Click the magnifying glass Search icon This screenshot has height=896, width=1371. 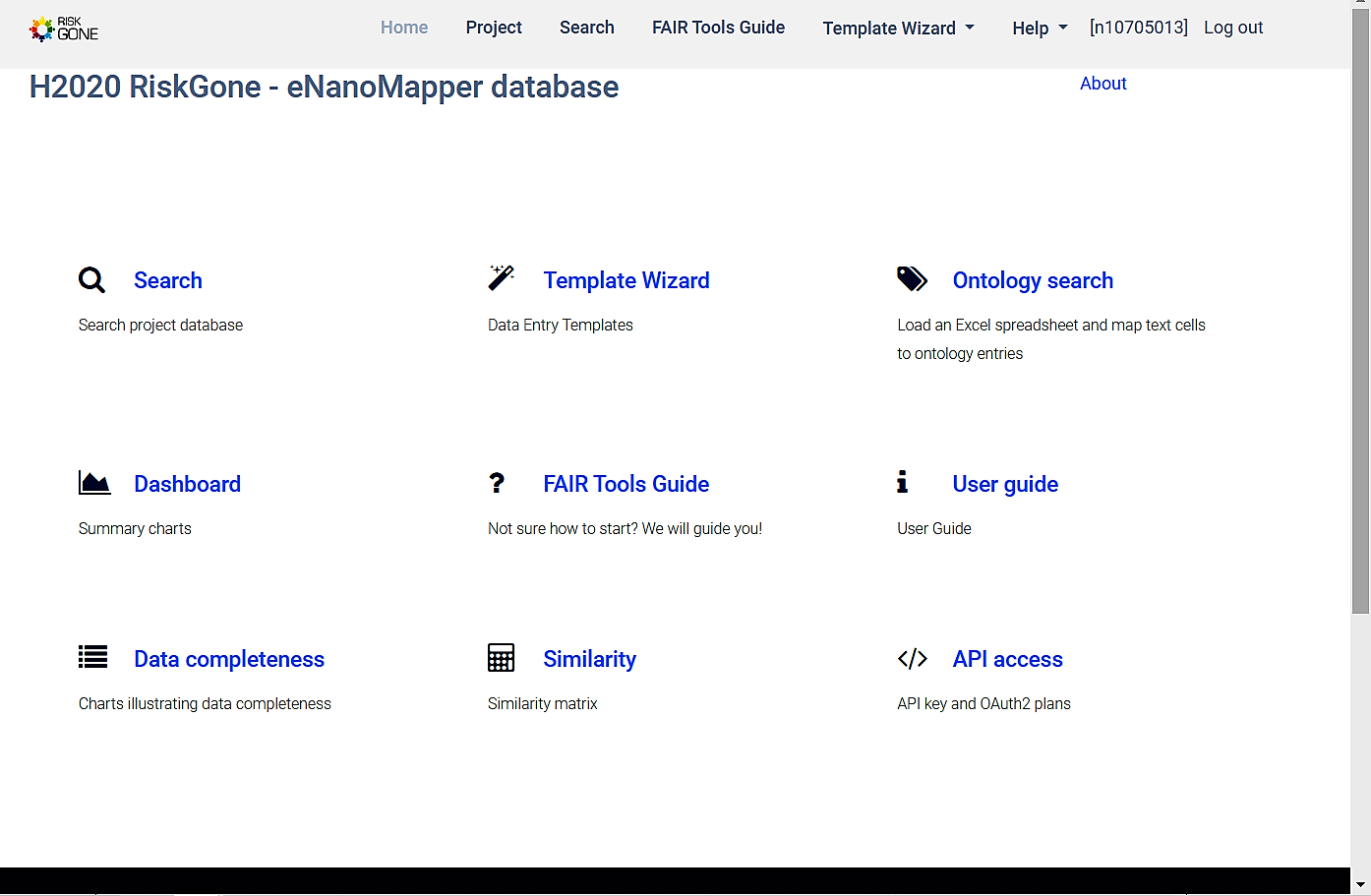pyautogui.click(x=91, y=280)
